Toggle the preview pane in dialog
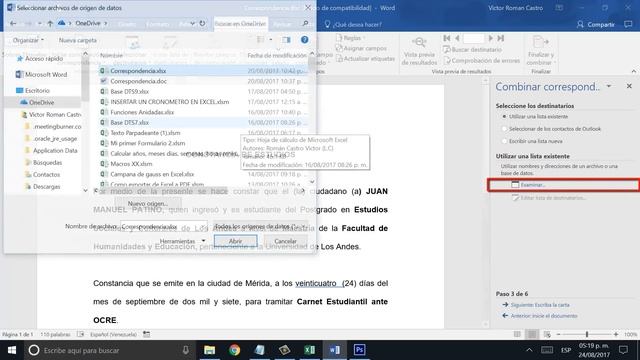 (x=286, y=40)
